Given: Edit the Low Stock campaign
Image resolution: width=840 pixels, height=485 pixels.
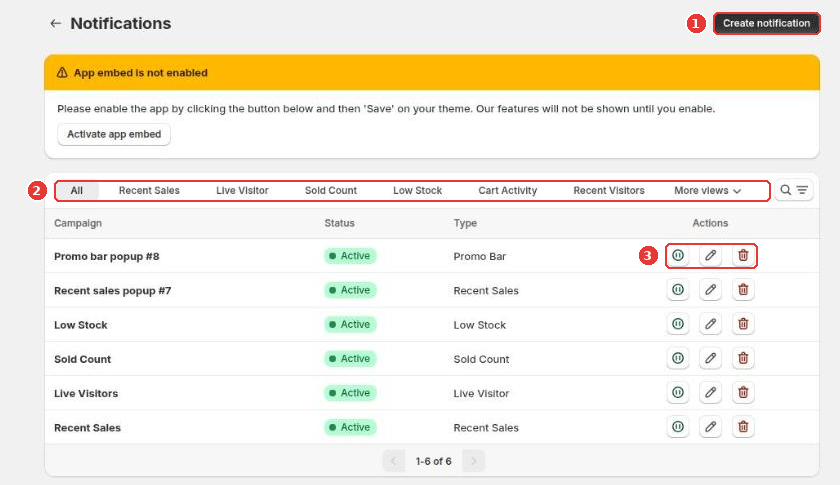Looking at the screenshot, I should point(710,324).
